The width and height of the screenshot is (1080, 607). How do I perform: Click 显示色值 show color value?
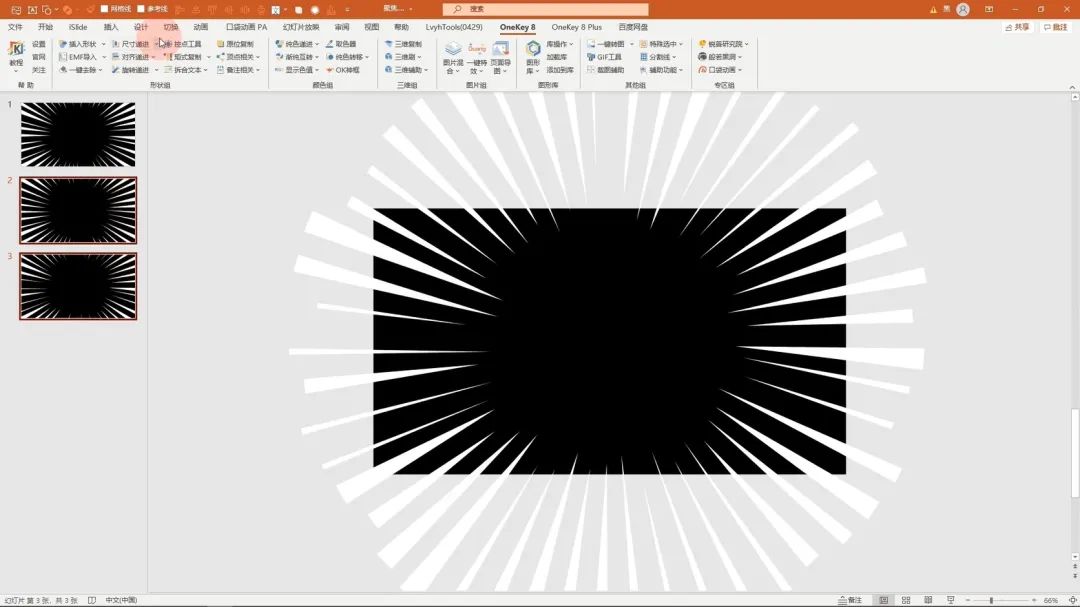point(295,70)
